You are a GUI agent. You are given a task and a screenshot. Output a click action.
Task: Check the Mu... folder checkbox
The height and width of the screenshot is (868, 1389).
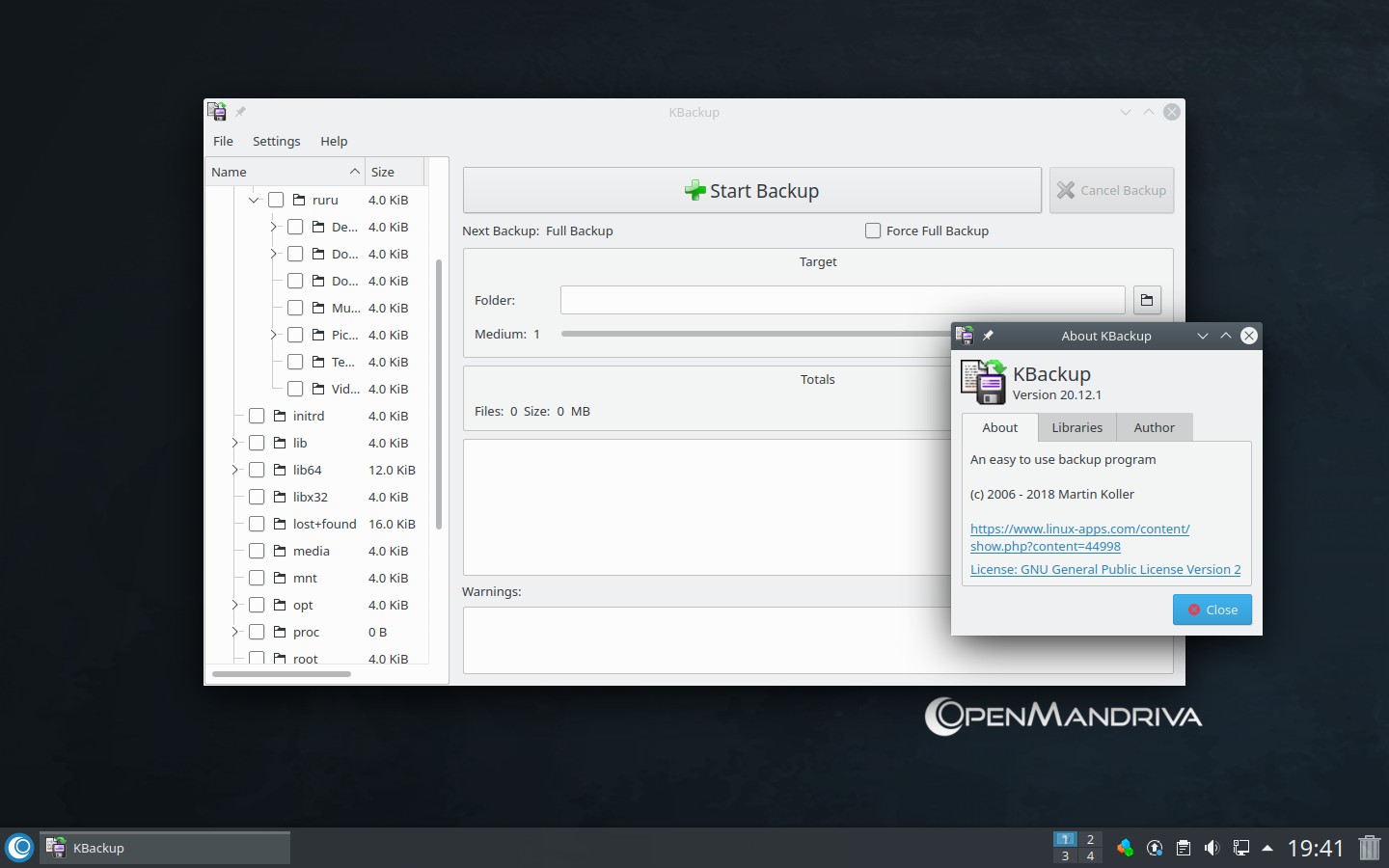295,308
